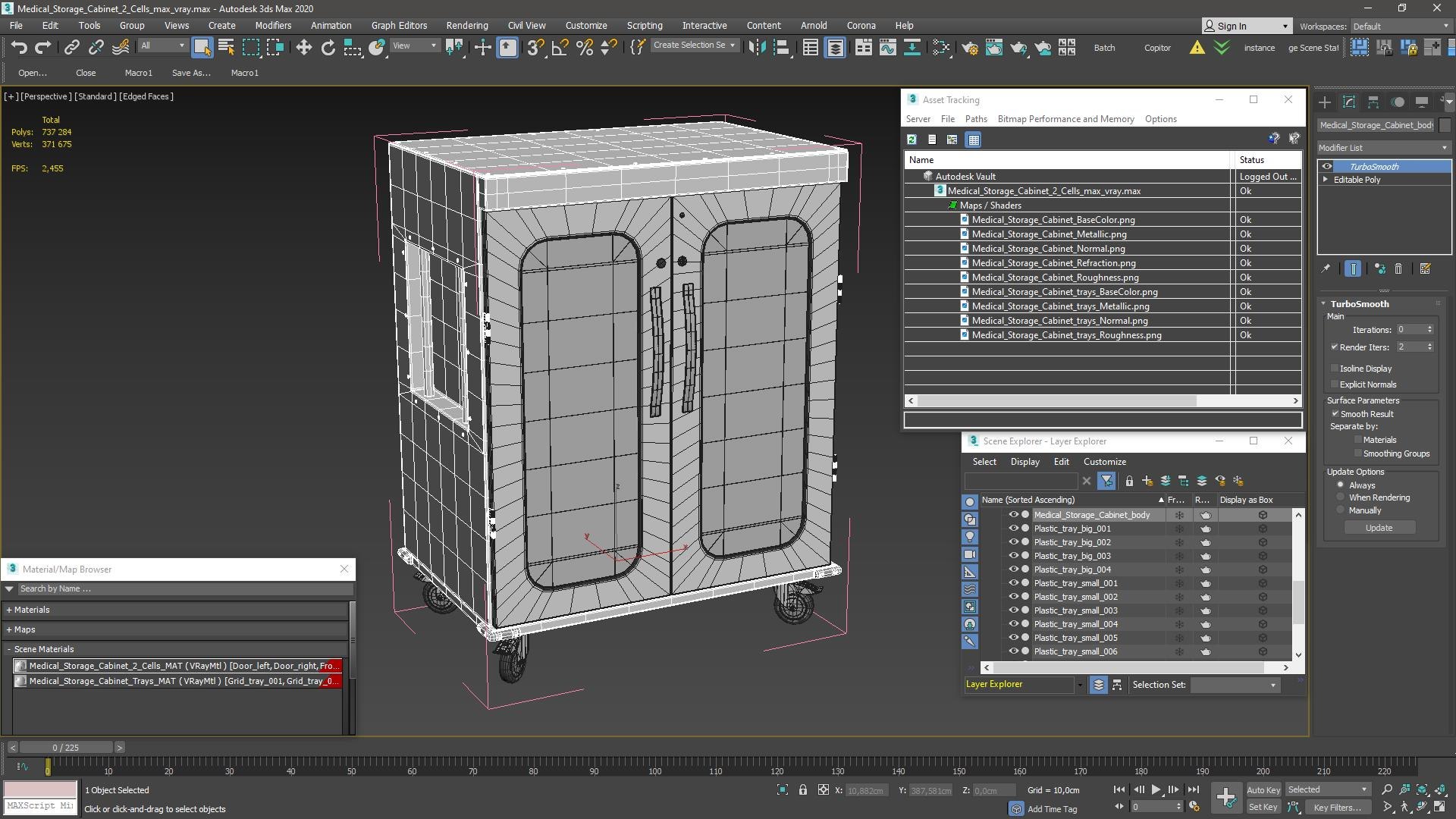Click the Update button in TurboSmooth
Screen dimensions: 1456x819
[1379, 528]
